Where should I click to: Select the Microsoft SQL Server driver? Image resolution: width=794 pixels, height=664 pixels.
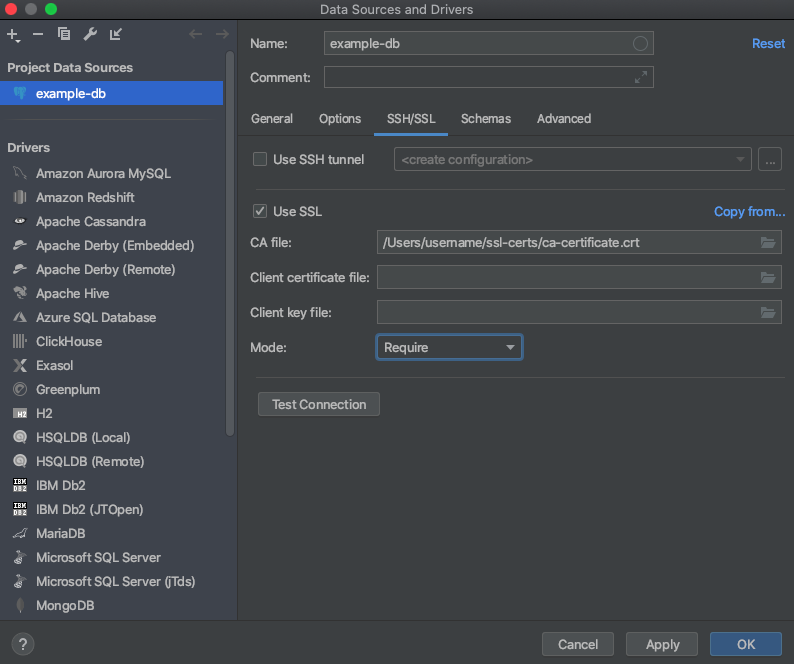coord(111,558)
